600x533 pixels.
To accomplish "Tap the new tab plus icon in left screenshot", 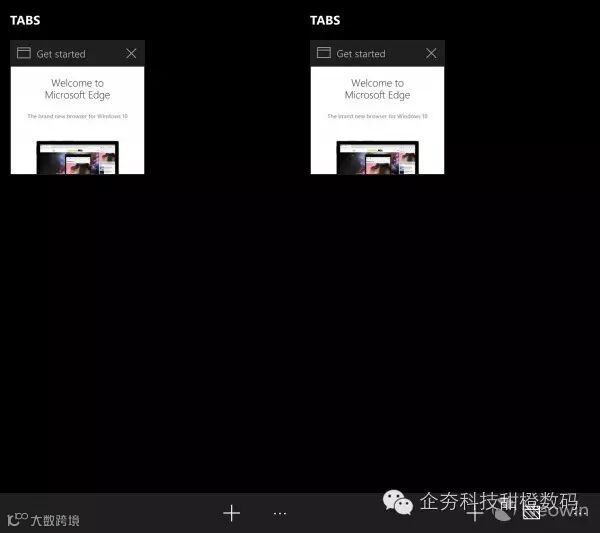I will pyautogui.click(x=232, y=513).
